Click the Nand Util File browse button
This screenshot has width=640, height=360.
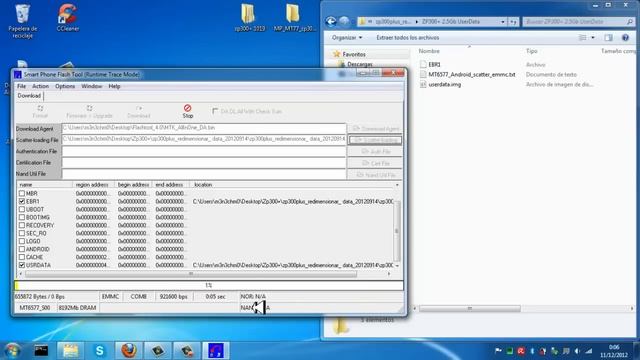tap(375, 175)
